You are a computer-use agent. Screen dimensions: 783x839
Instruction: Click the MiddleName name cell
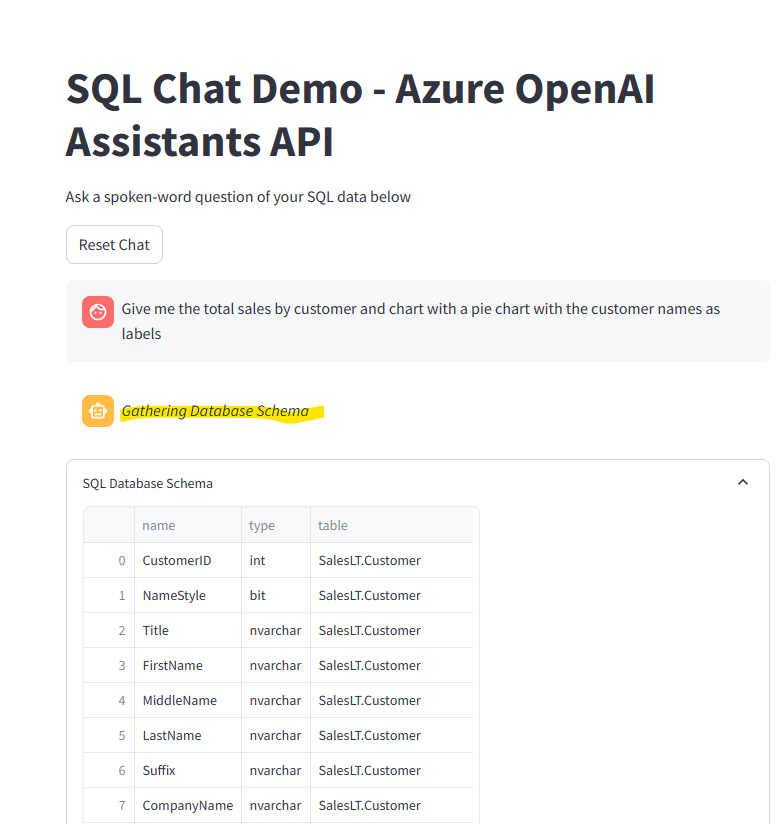click(188, 700)
